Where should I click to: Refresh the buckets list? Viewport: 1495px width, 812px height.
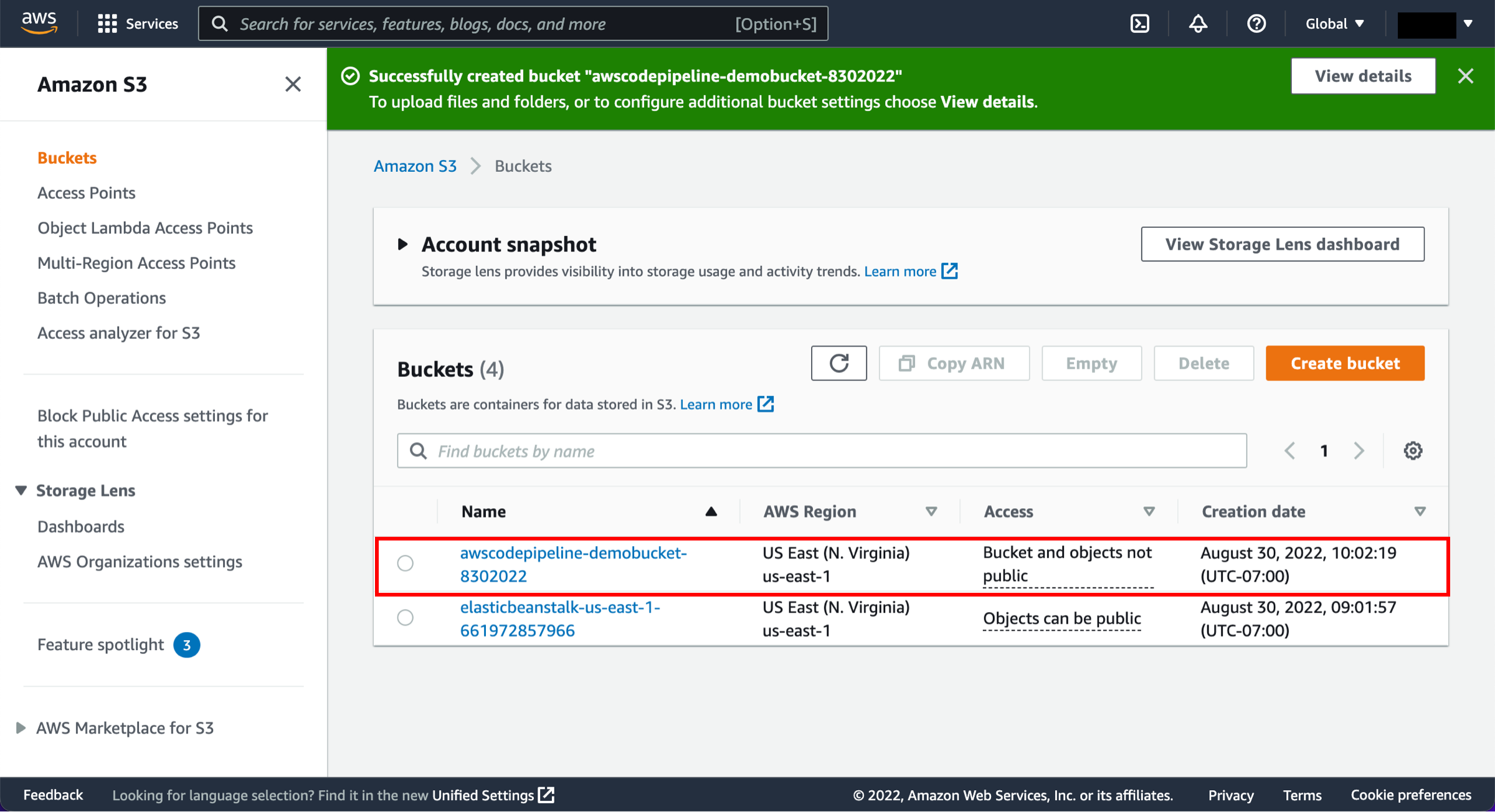838,363
